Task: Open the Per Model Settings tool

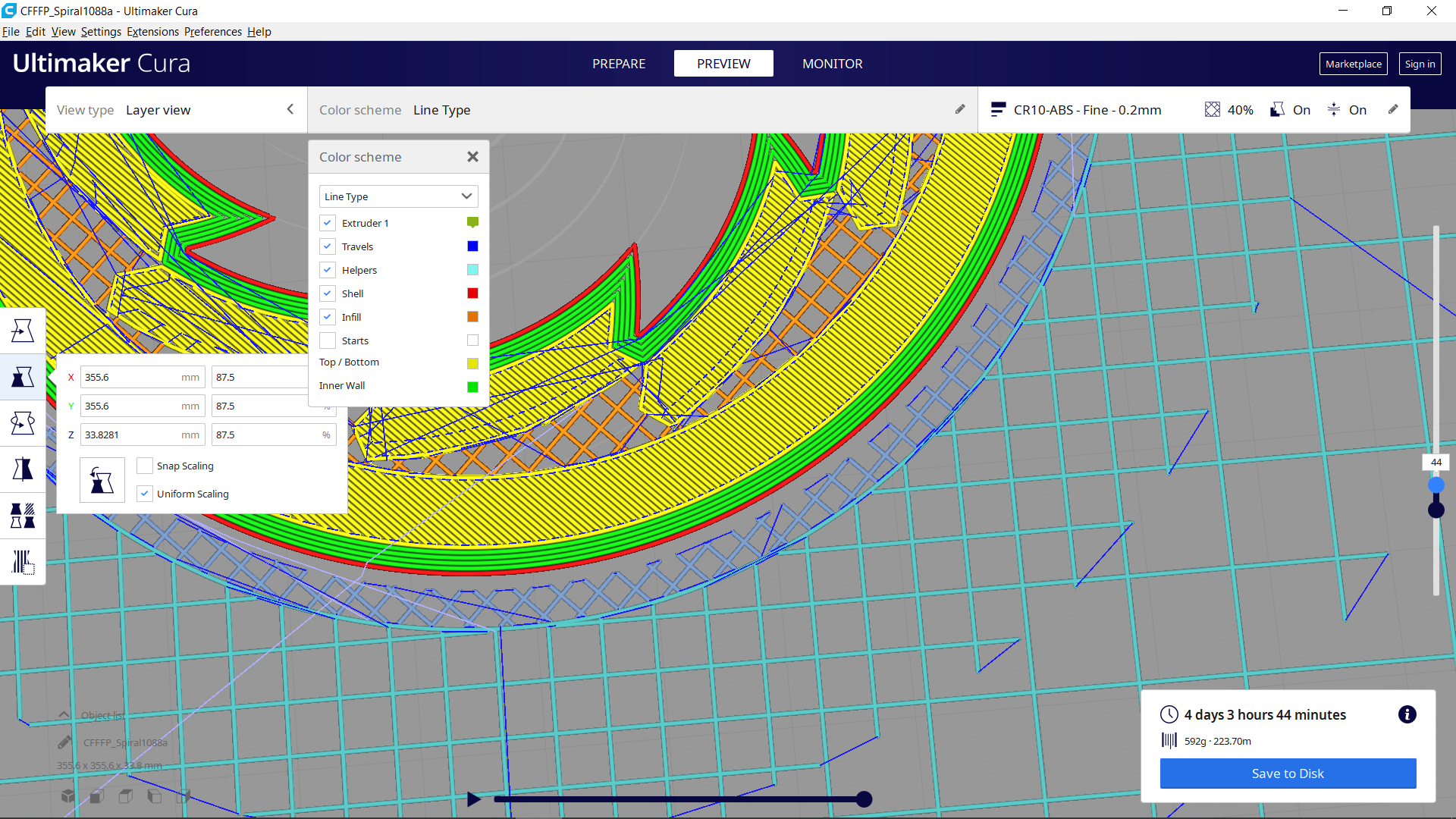Action: click(x=22, y=516)
